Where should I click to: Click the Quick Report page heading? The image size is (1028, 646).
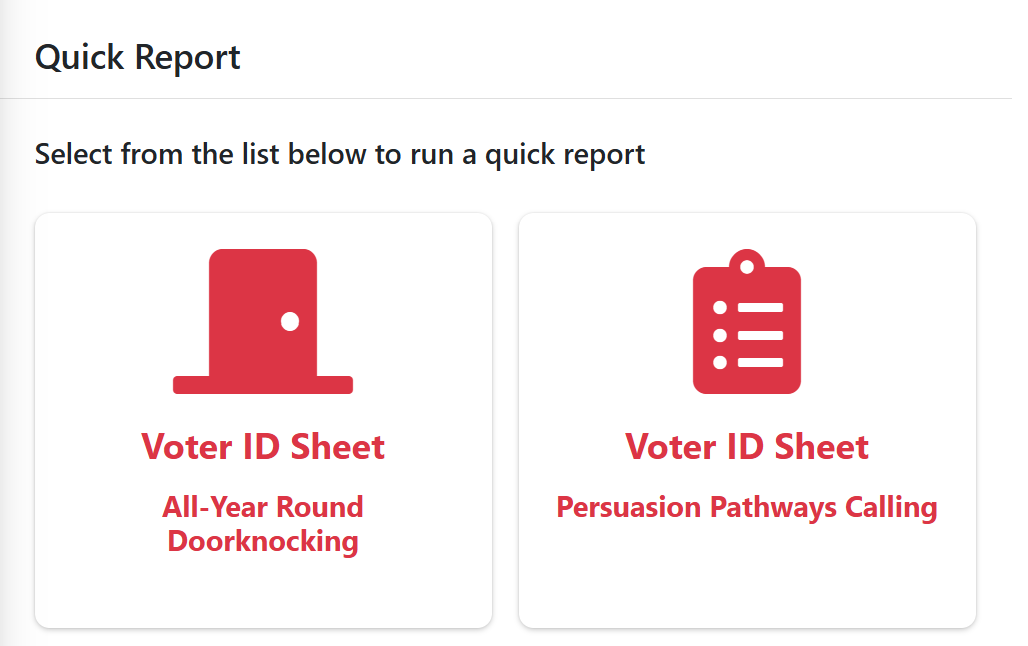(138, 58)
